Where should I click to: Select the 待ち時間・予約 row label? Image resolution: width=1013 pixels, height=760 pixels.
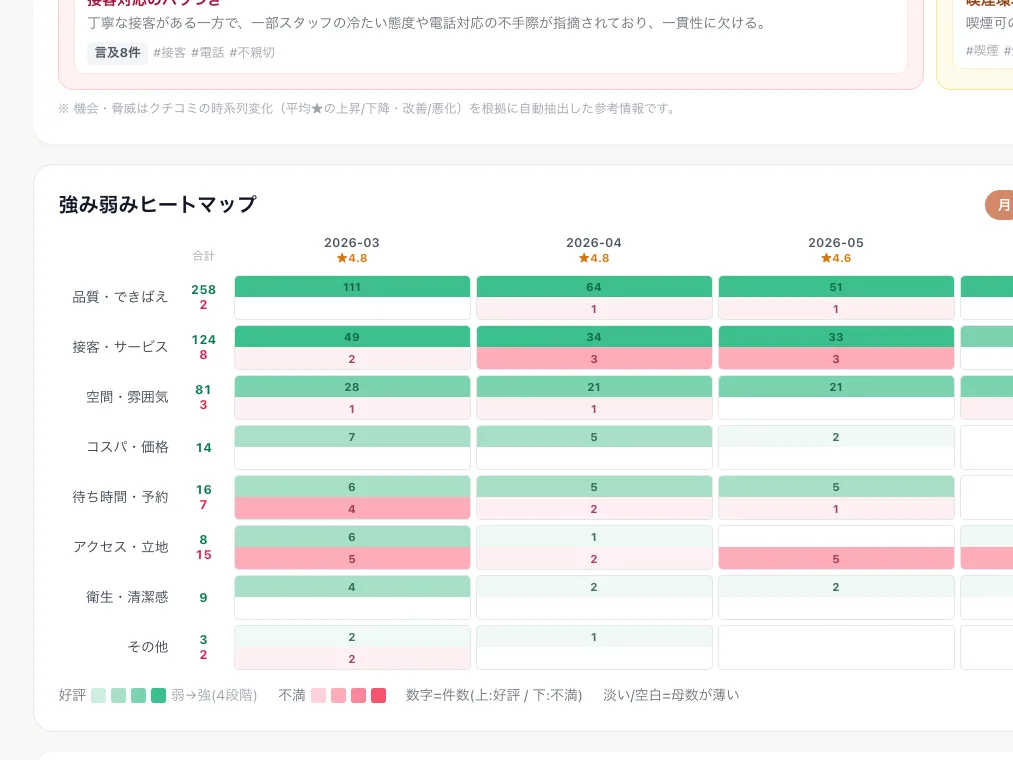pos(120,497)
